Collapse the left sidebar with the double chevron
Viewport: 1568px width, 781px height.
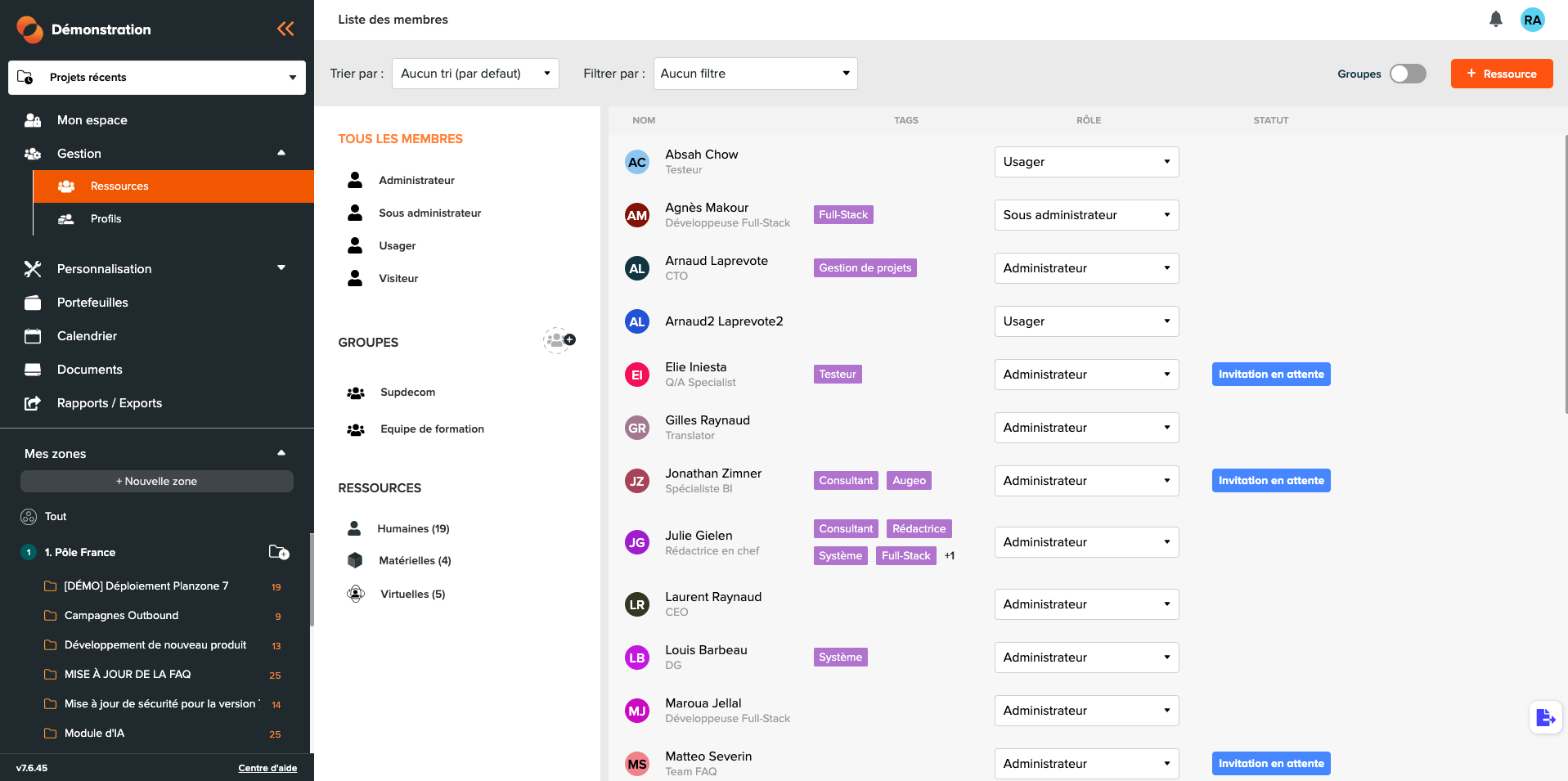pos(285,28)
